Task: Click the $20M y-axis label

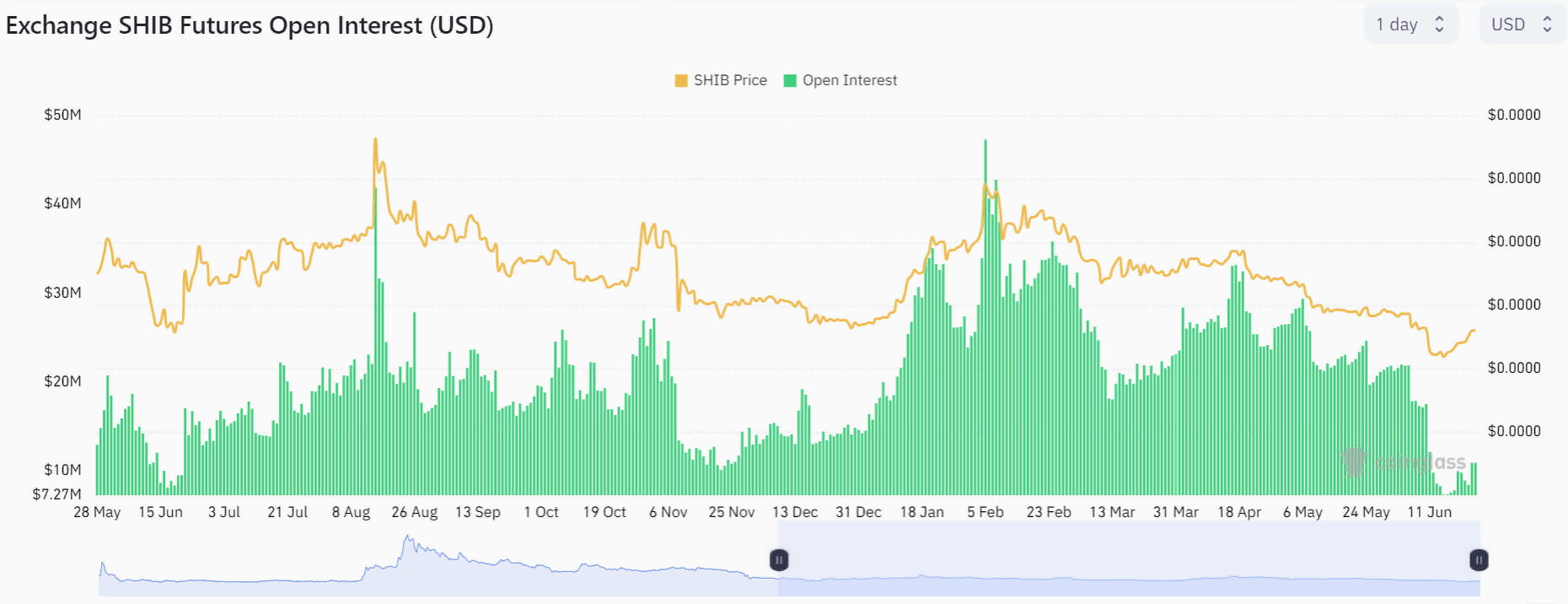Action: pos(63,381)
